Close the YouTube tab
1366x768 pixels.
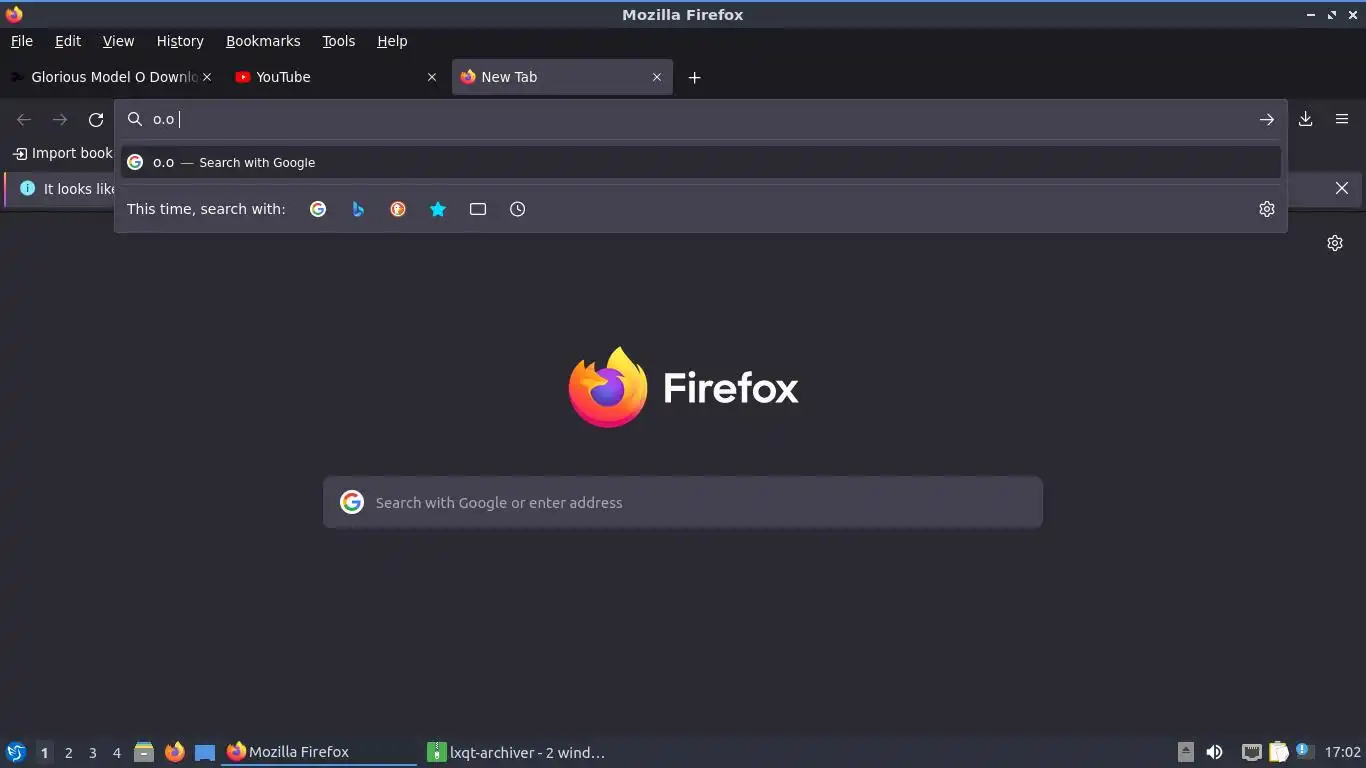432,77
